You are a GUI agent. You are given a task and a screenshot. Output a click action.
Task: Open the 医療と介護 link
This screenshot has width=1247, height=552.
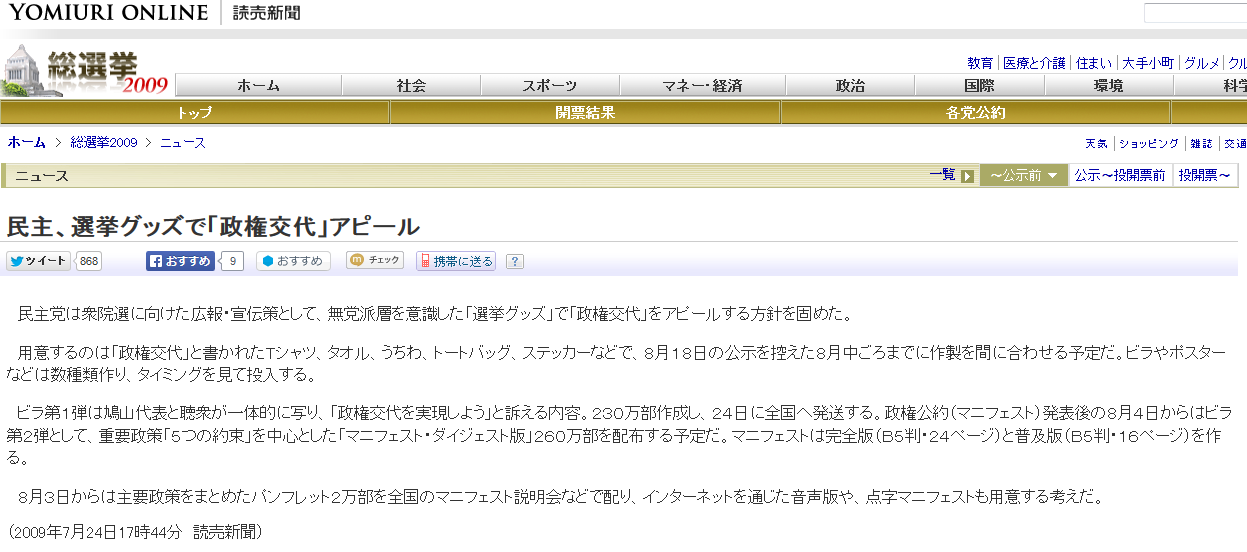click(1034, 62)
